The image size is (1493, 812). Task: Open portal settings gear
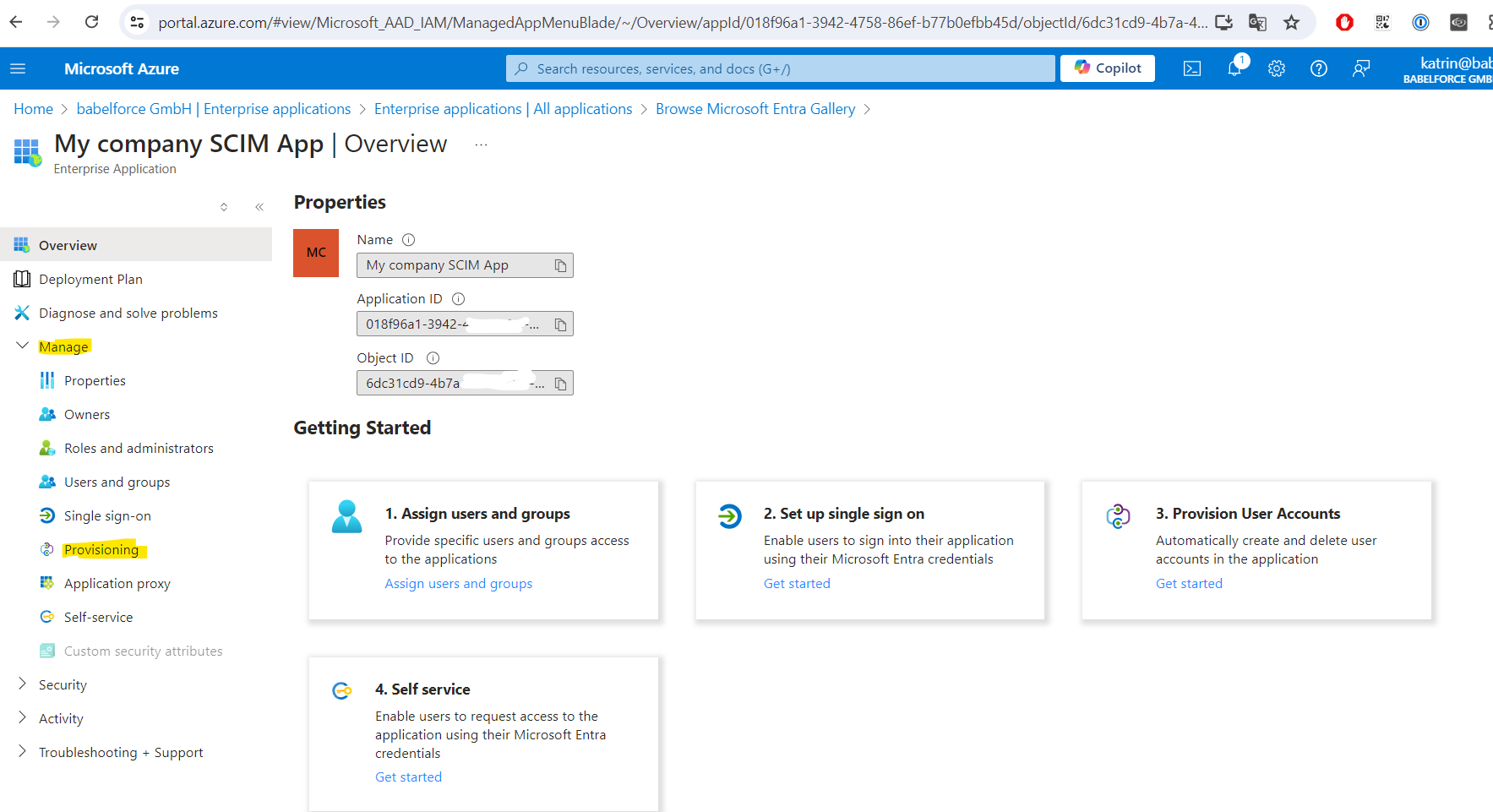pyautogui.click(x=1277, y=68)
